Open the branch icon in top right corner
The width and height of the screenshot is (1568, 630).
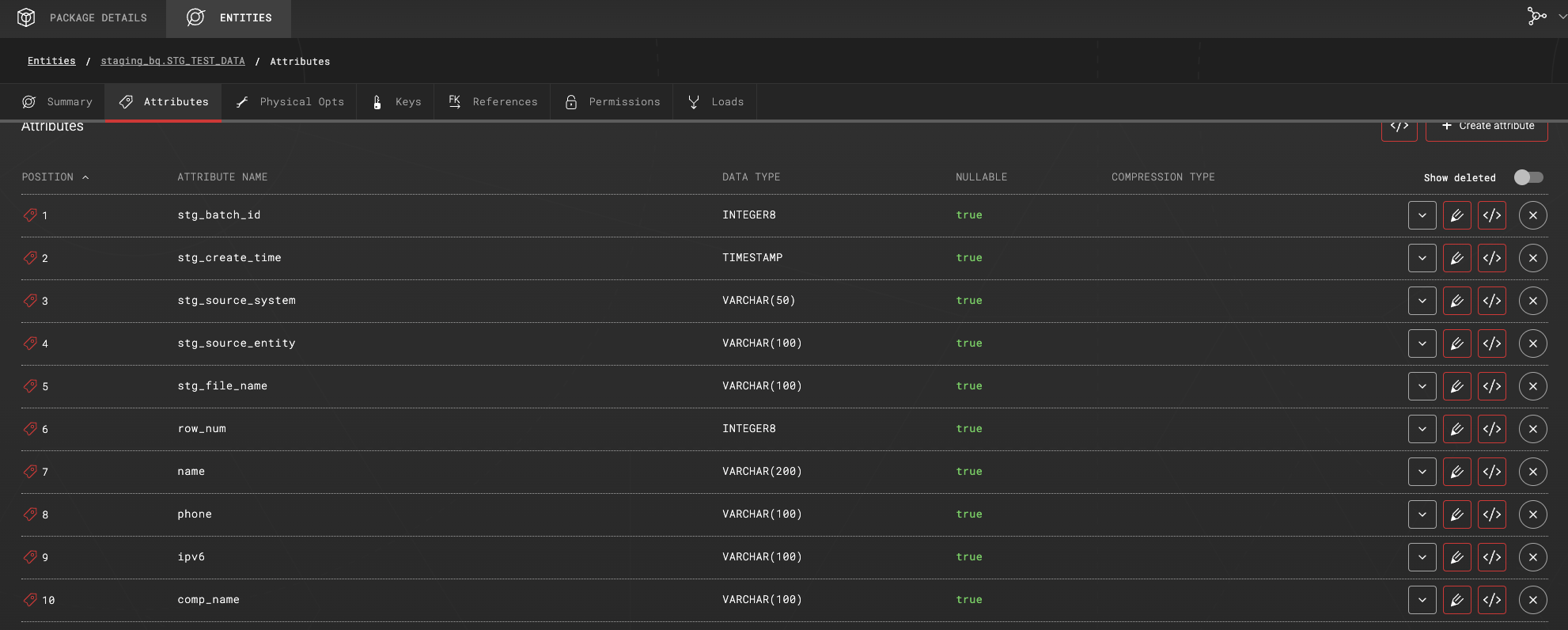[x=1536, y=17]
